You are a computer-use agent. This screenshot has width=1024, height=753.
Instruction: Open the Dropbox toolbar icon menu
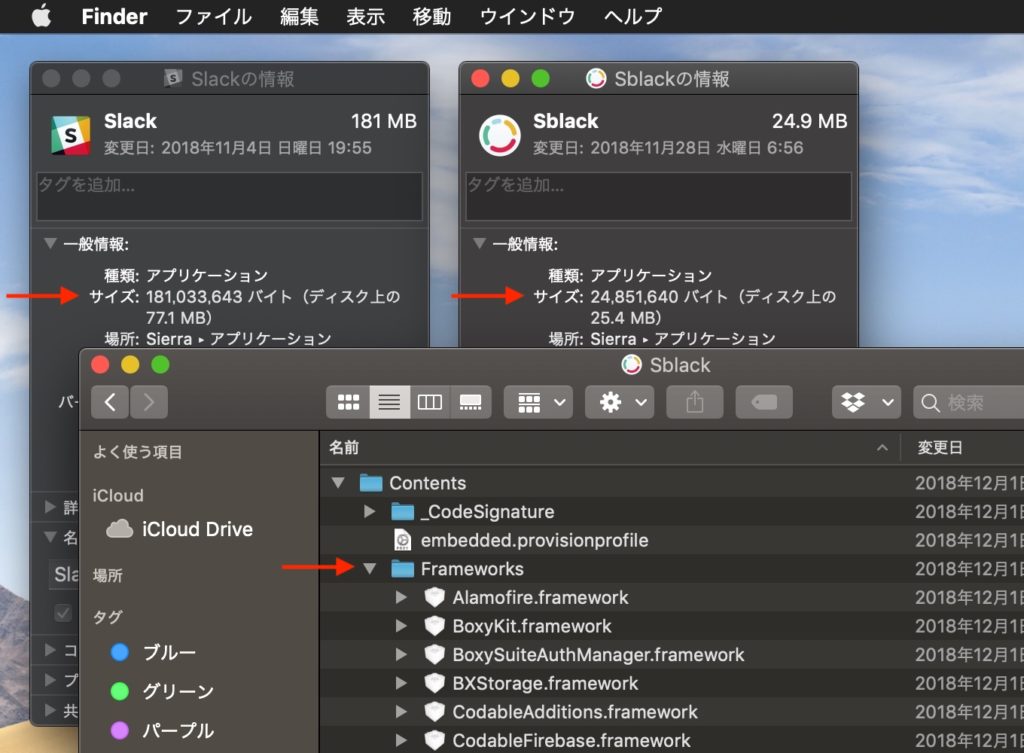click(x=866, y=402)
